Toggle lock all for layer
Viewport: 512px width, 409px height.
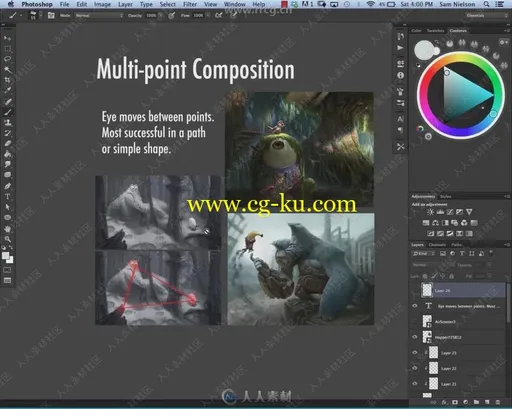point(451,276)
